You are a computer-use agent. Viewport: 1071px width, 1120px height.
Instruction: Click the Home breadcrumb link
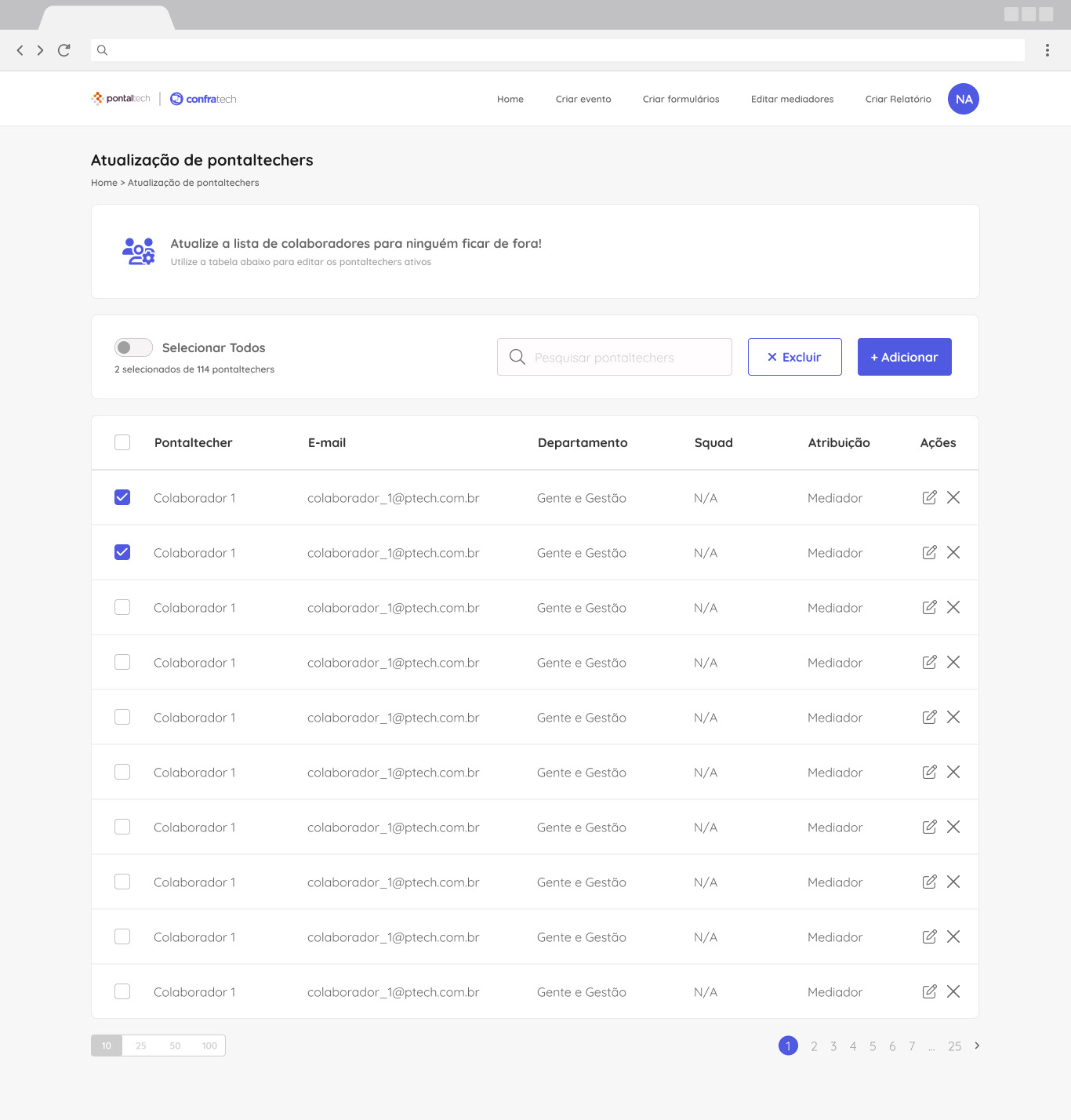pos(104,183)
